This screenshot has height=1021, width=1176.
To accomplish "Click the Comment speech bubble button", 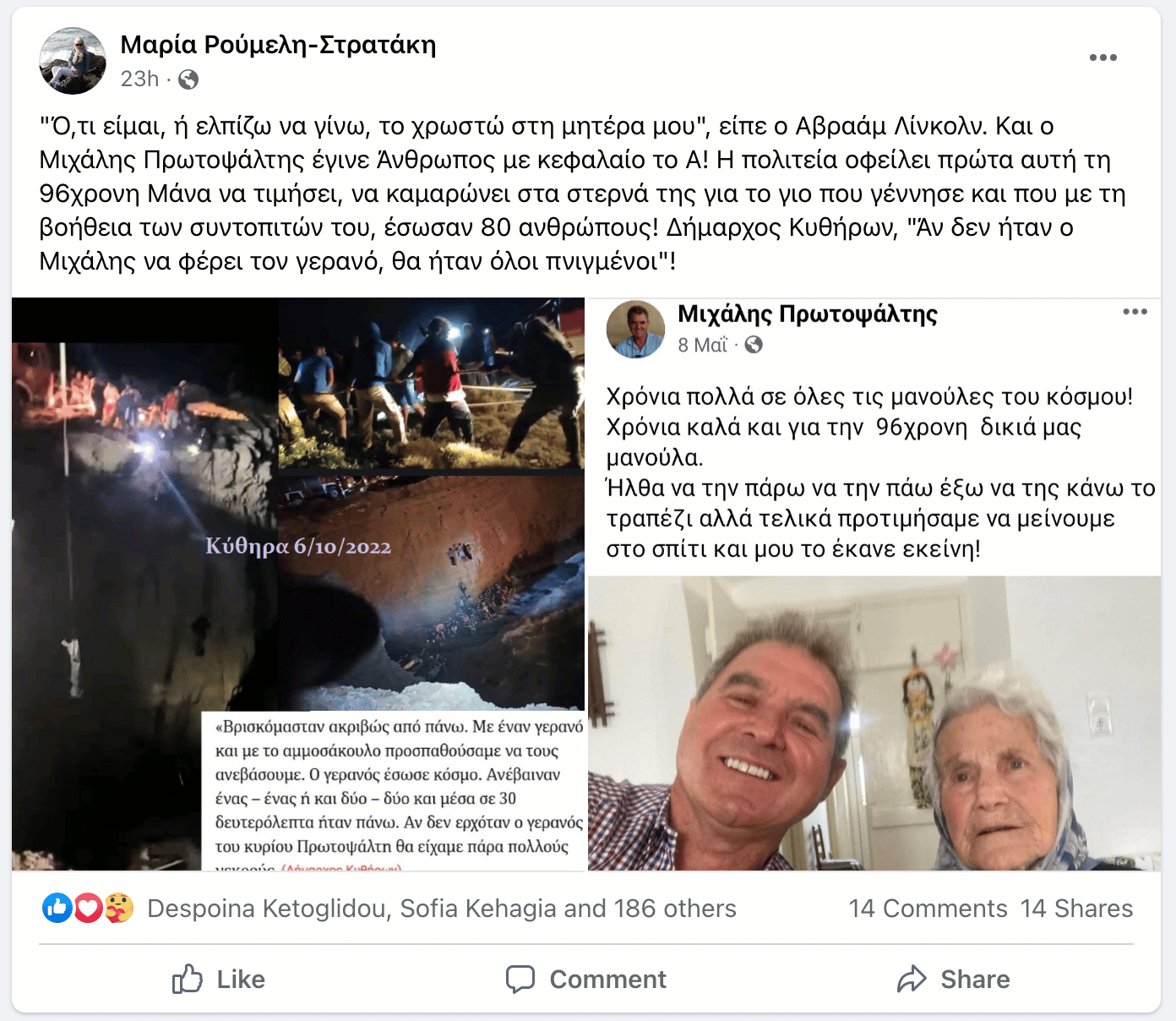I will tap(586, 980).
